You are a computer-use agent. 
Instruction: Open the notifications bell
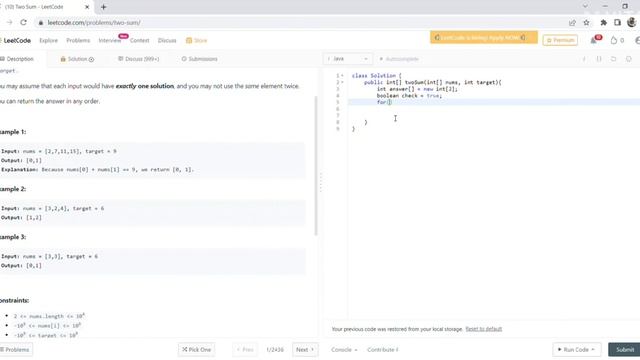tap(593, 40)
